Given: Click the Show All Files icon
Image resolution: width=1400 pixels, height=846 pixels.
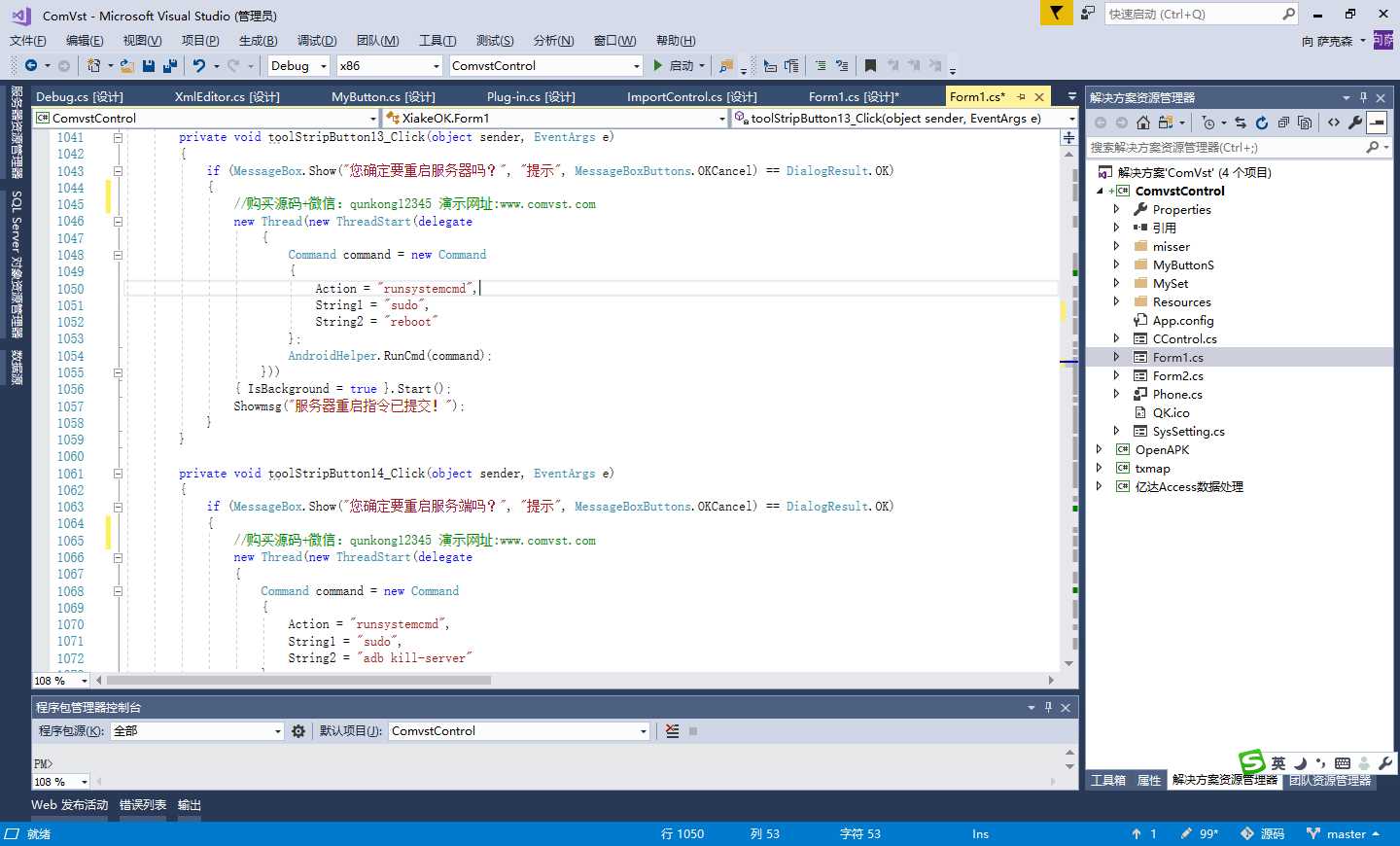Looking at the screenshot, I should click(x=1305, y=123).
